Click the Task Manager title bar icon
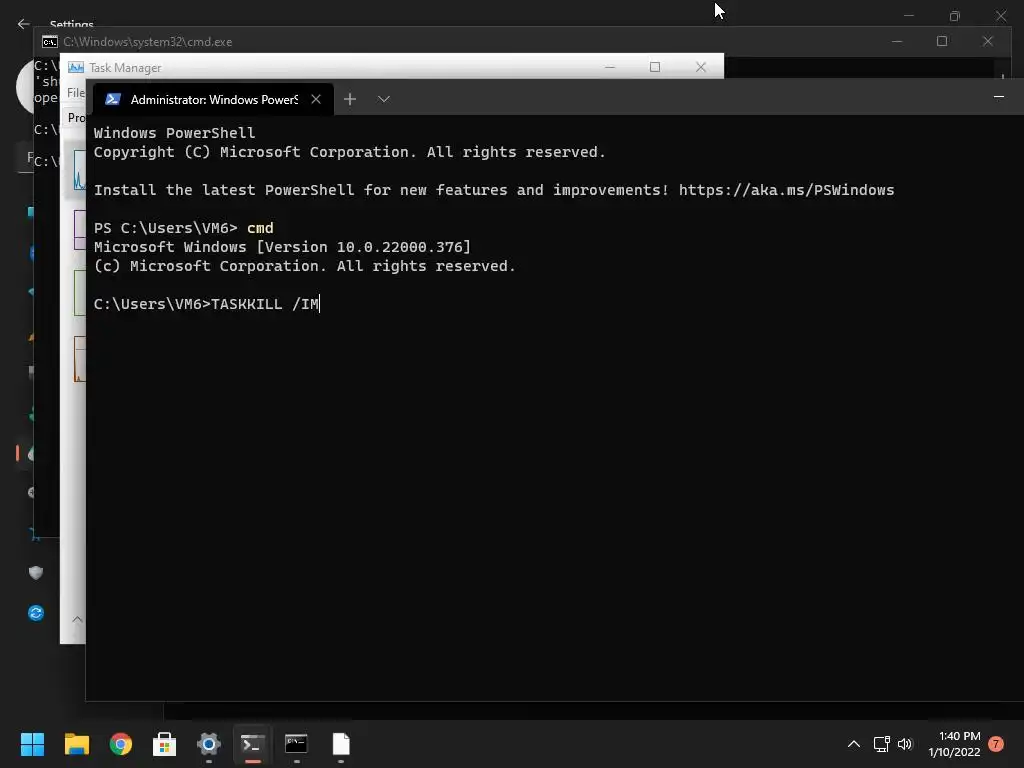Screen dimensions: 1024x768 point(76,67)
